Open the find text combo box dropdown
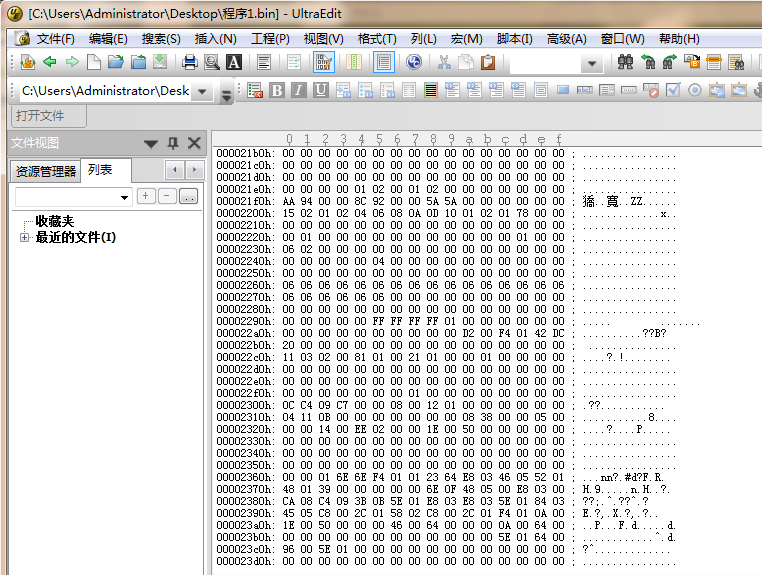This screenshot has height=575, width=762. pos(592,63)
